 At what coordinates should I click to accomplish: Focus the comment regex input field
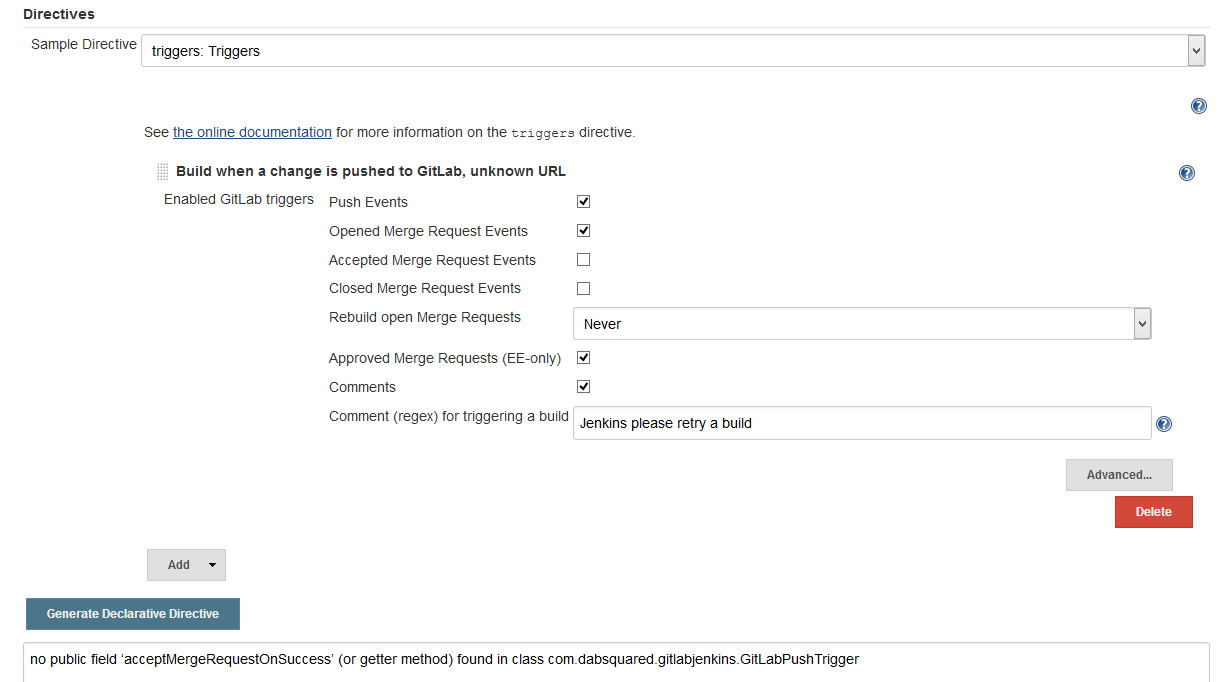tap(862, 423)
